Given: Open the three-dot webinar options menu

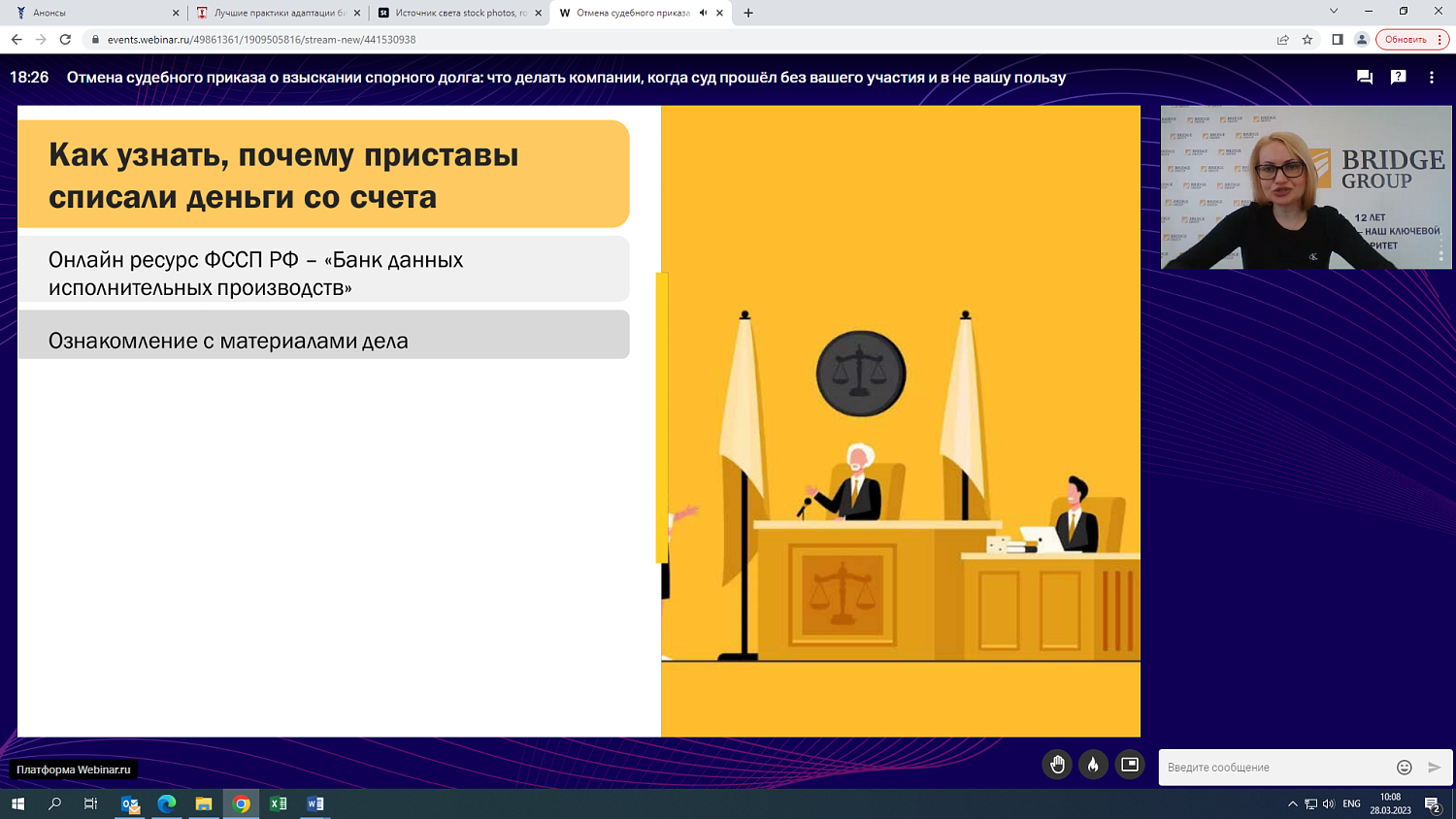Looking at the screenshot, I should pos(1430,75).
